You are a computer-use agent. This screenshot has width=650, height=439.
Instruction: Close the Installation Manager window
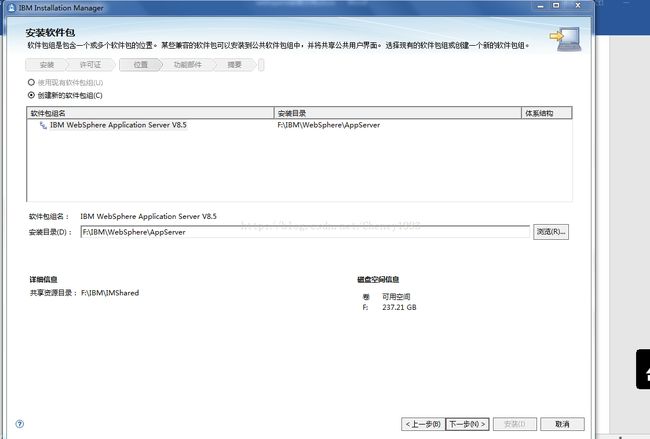[578, 5]
